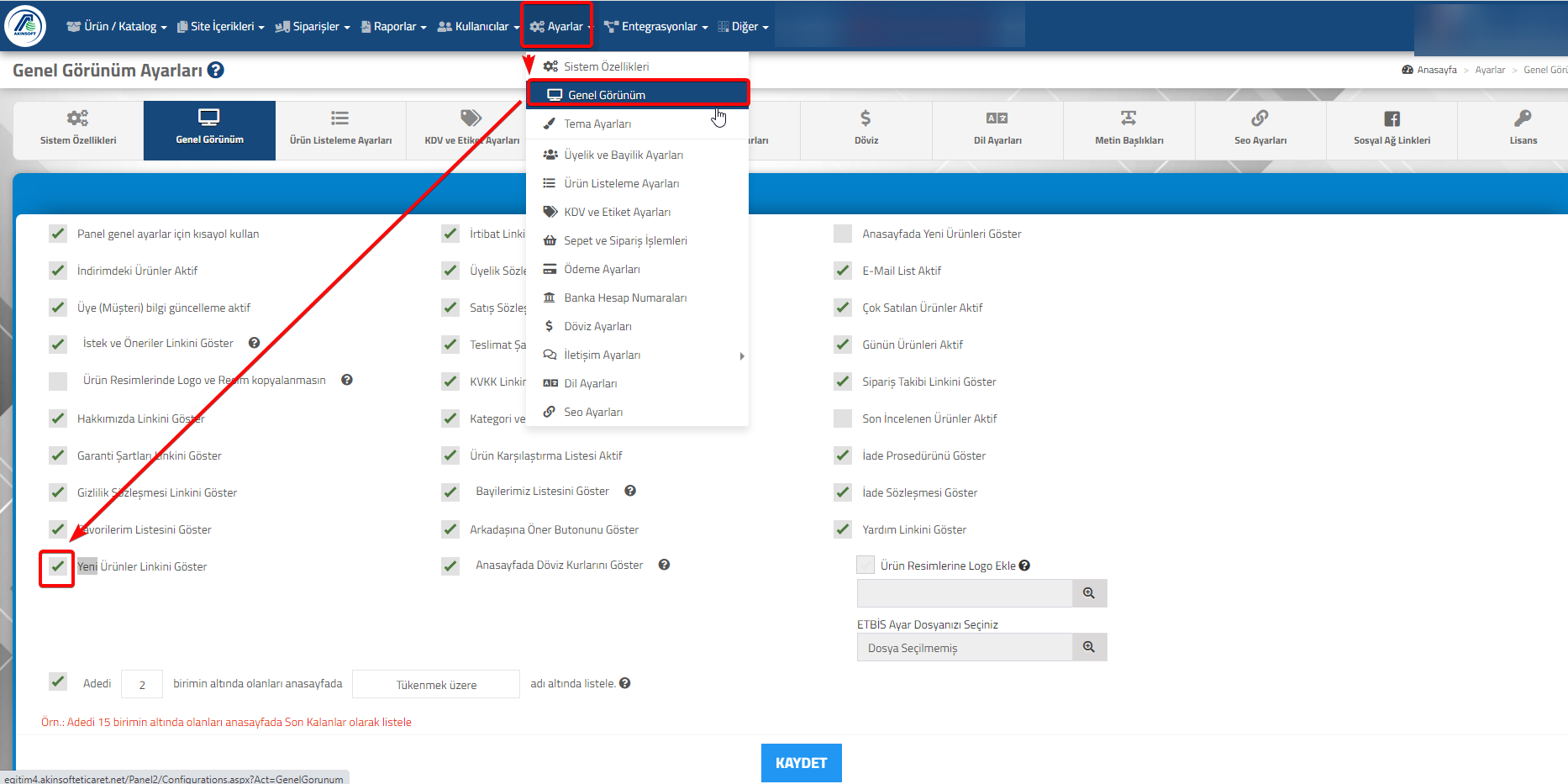
Task: Click magnifier button for logo file field
Action: (1089, 593)
